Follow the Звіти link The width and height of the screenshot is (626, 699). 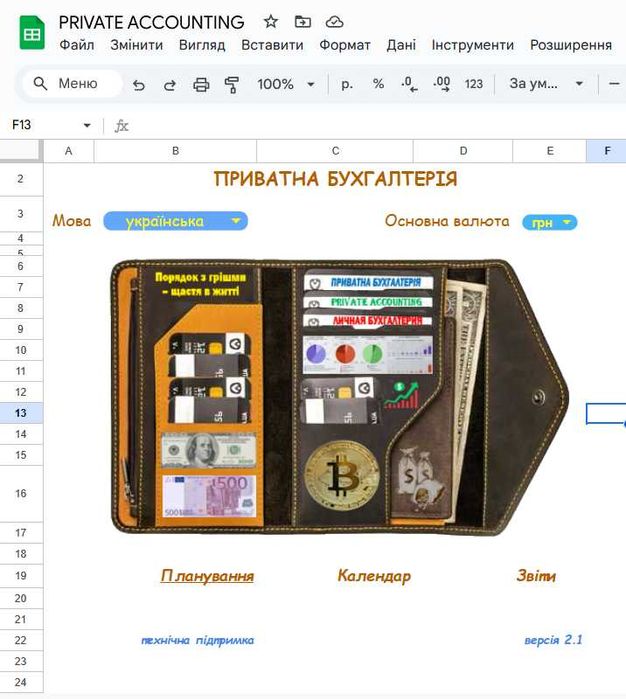[536, 576]
